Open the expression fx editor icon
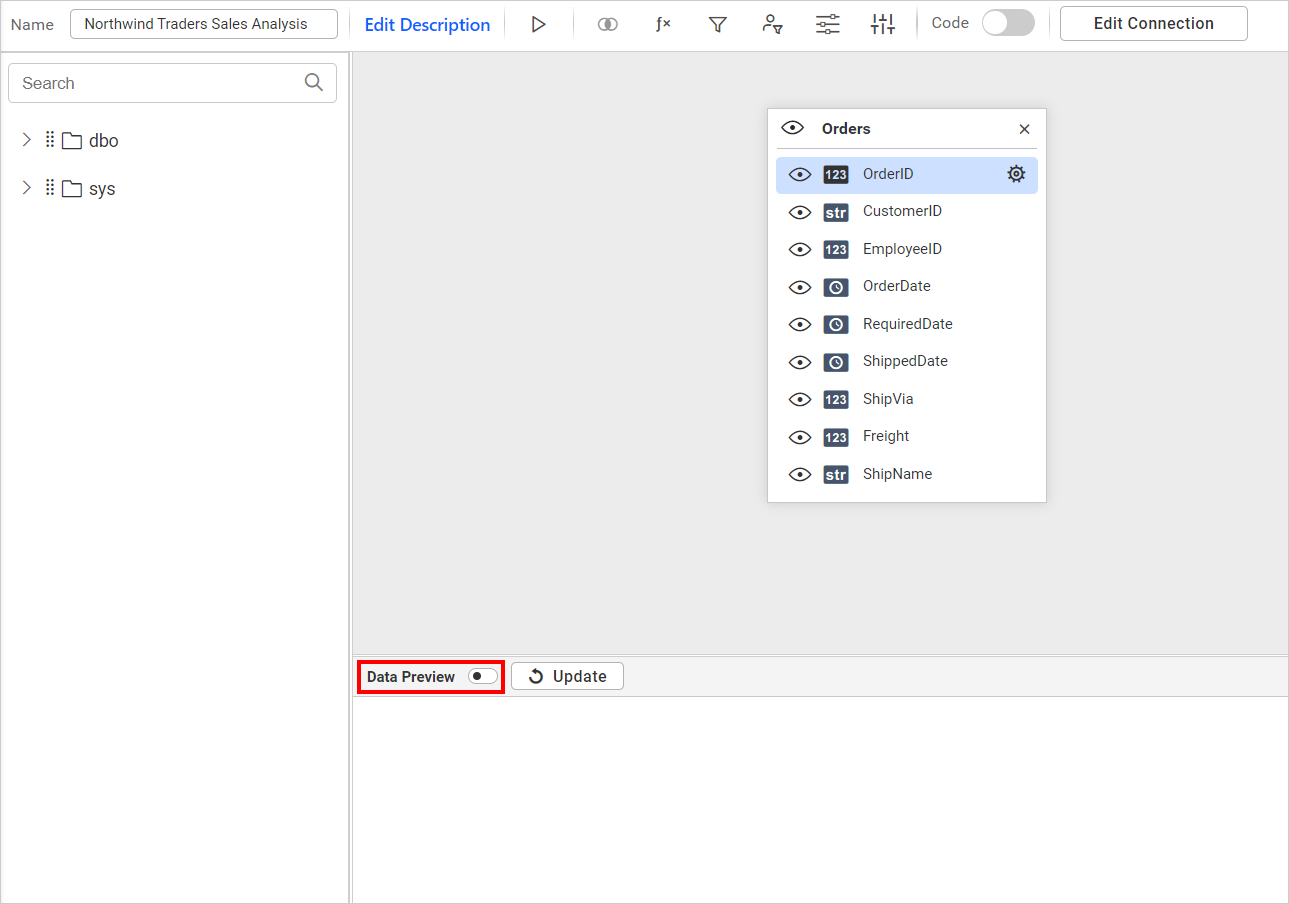 [x=663, y=24]
